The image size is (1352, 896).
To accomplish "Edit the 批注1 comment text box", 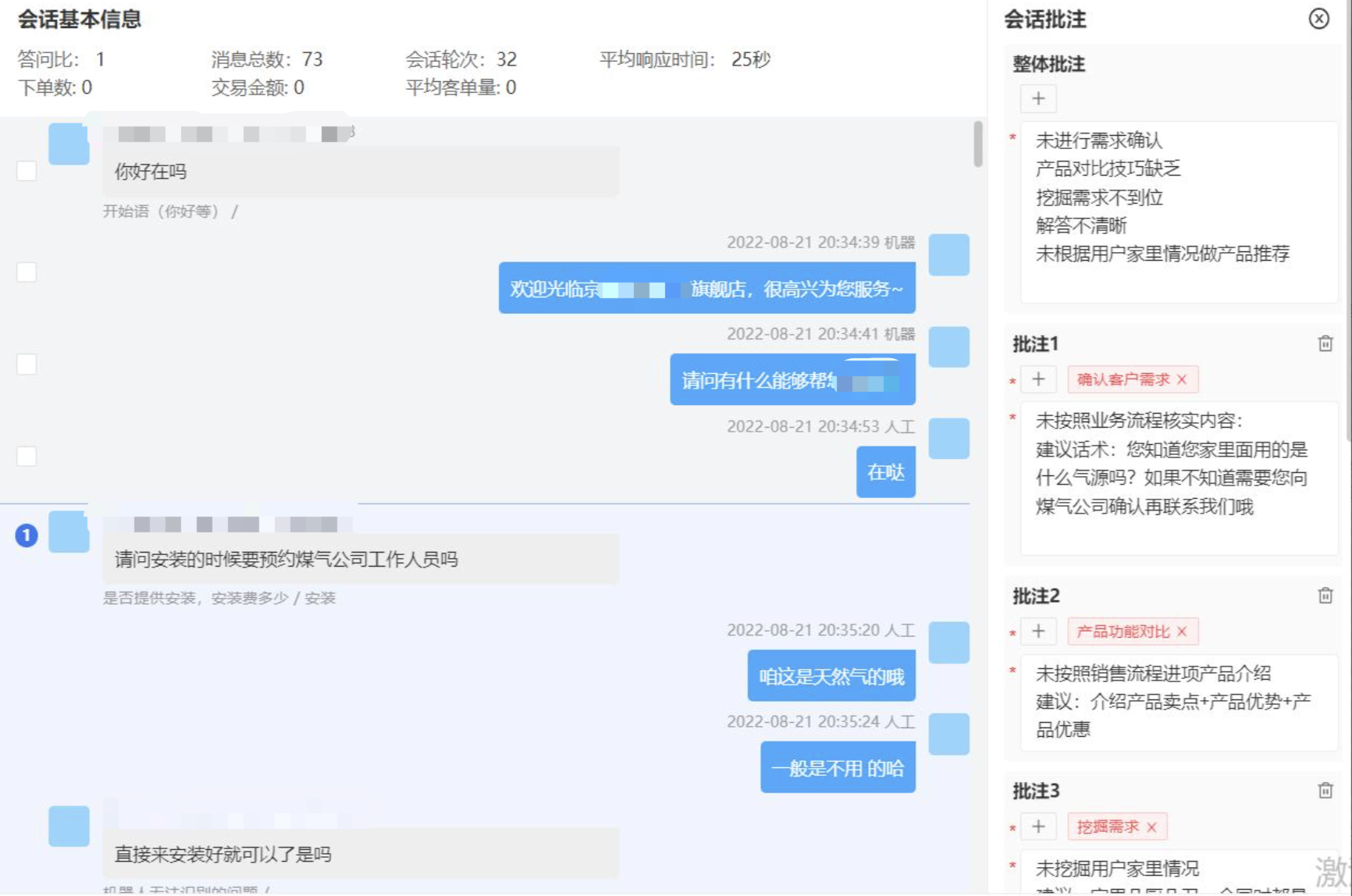I will (1179, 478).
